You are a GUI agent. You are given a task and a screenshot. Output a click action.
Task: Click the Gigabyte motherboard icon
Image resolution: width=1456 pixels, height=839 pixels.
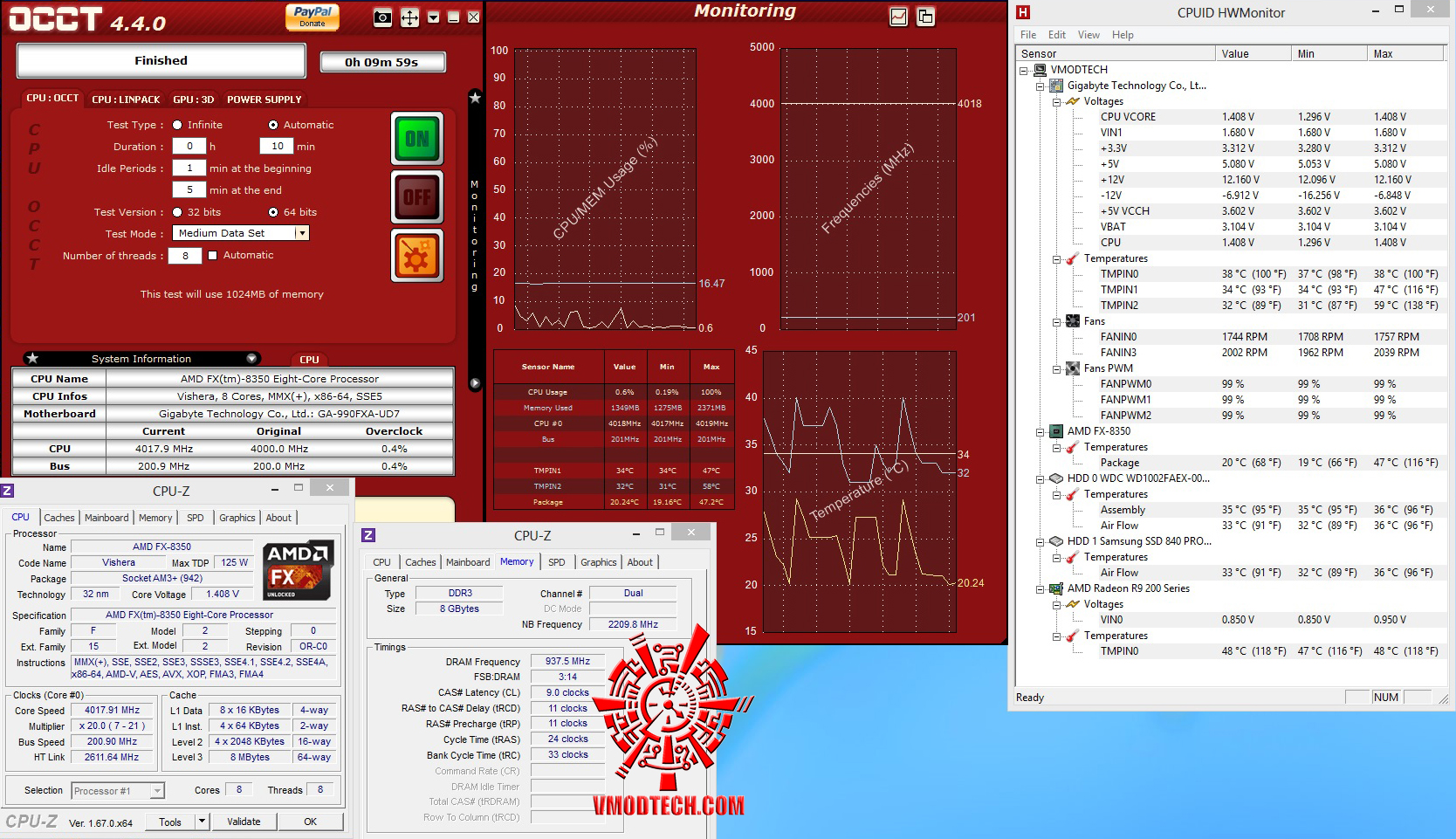click(1056, 86)
